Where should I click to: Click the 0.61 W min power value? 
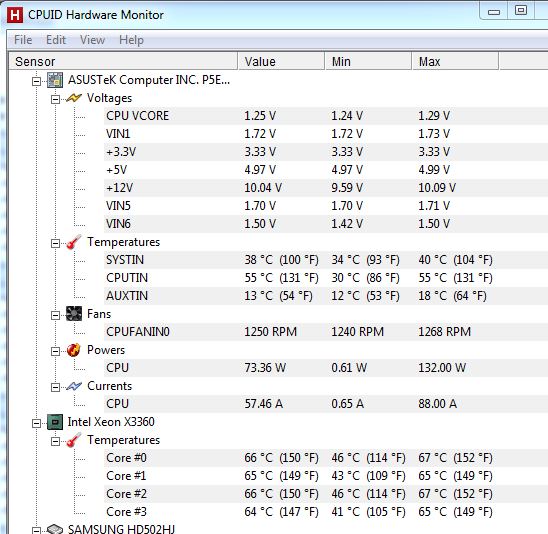pos(349,368)
